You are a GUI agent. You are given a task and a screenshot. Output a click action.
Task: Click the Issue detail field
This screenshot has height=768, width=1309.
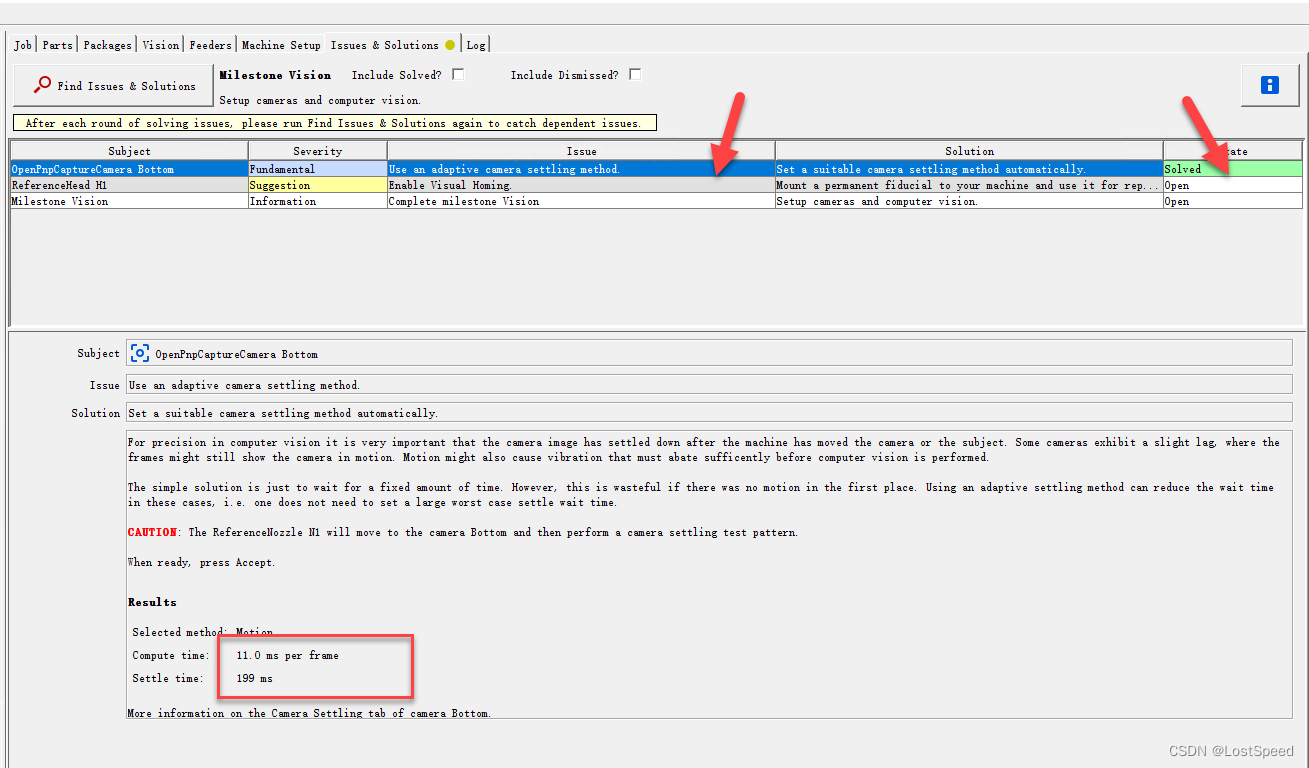(709, 385)
